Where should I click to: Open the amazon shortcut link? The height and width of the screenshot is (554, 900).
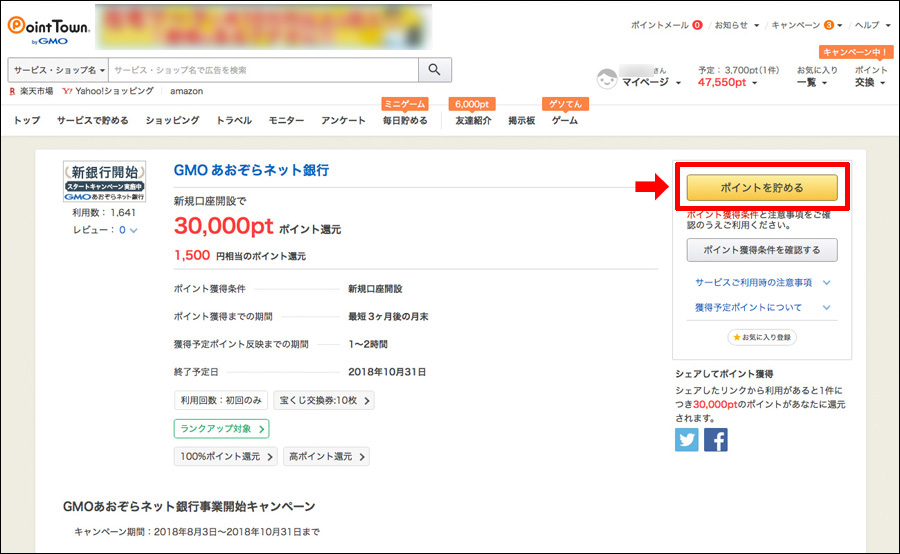[x=187, y=91]
